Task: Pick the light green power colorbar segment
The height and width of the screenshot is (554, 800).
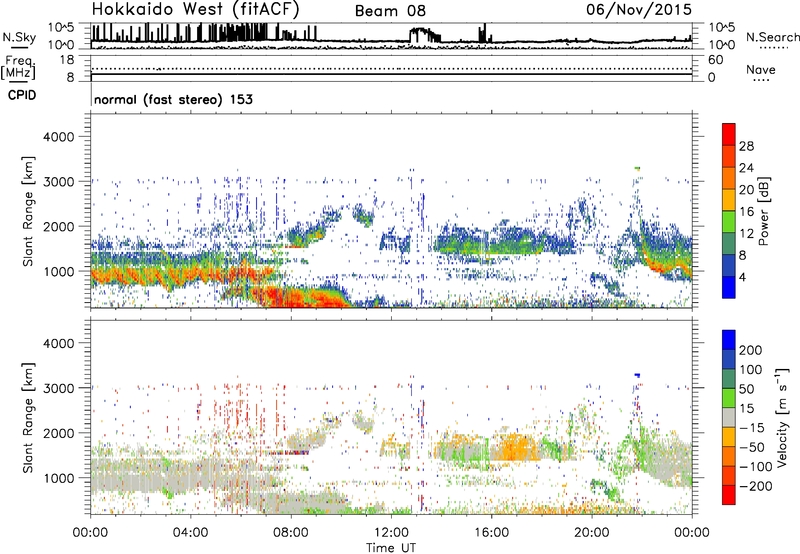Action: tap(729, 222)
